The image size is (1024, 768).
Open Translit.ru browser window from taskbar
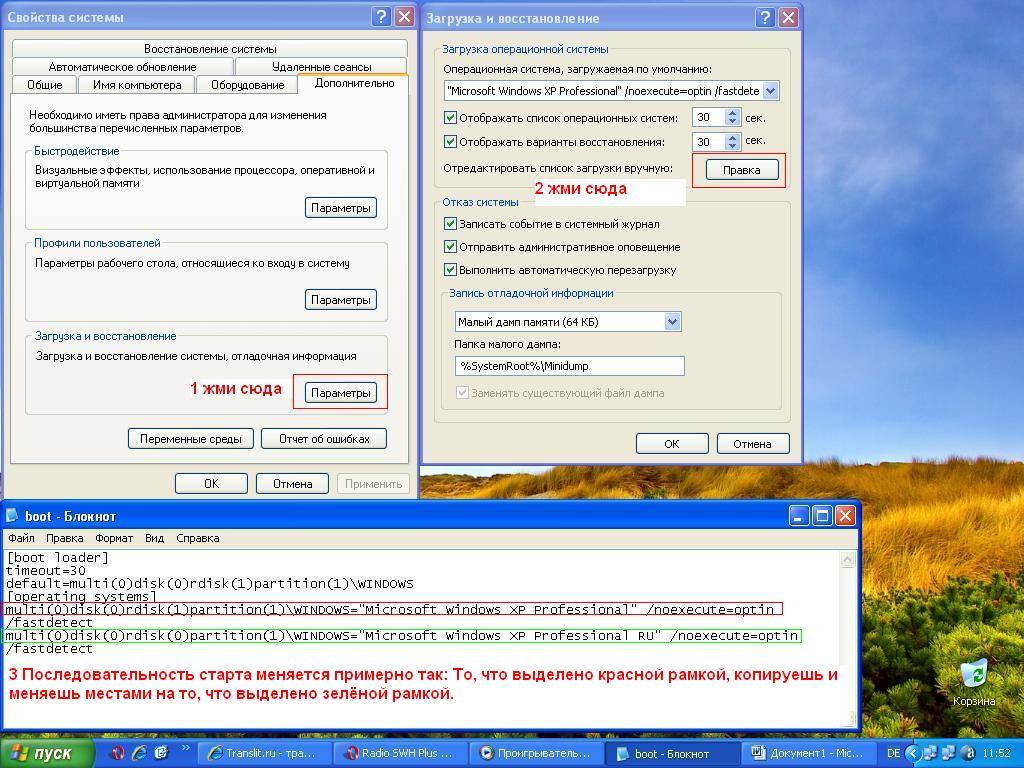point(262,753)
